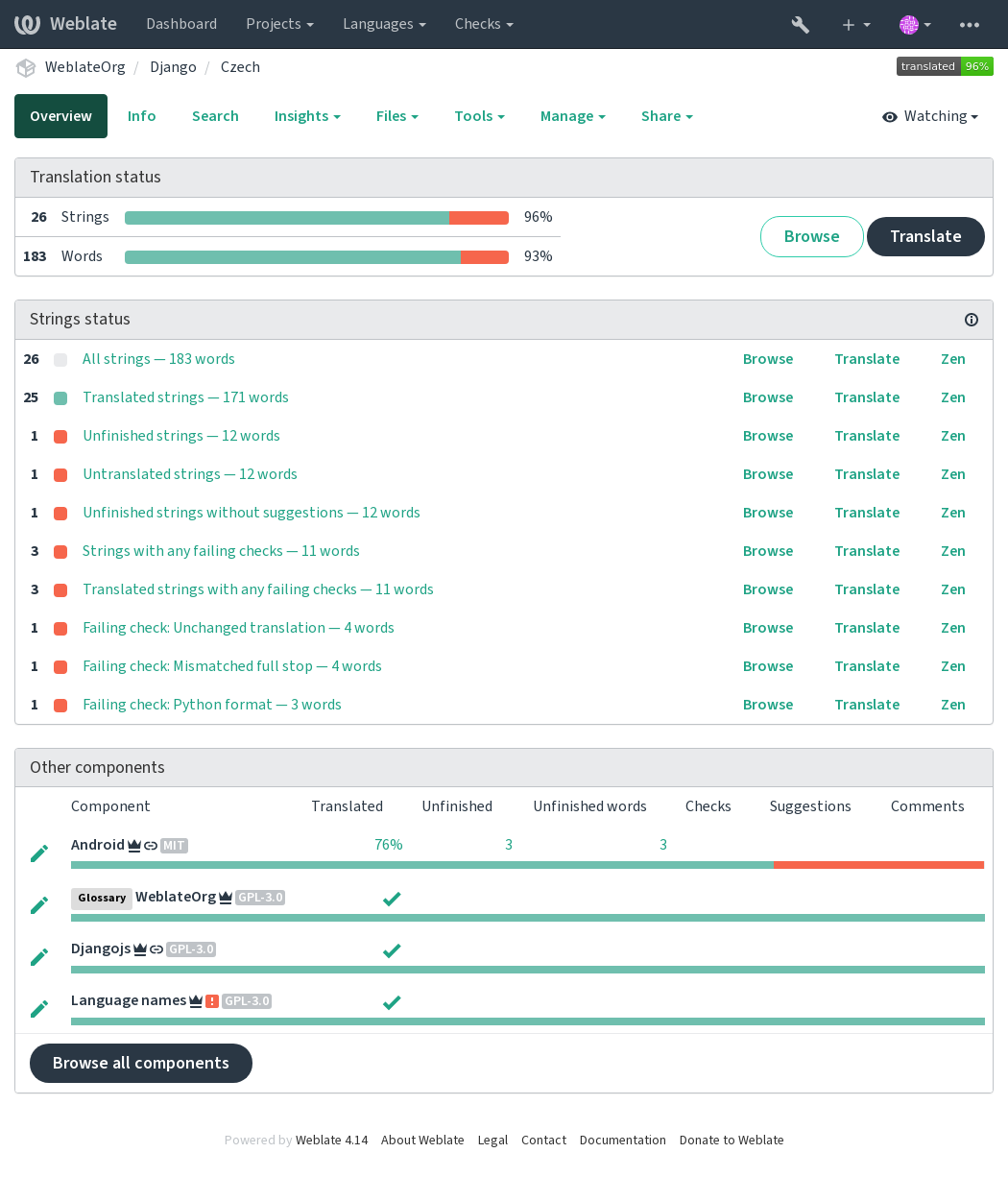Click the crown icon next to Android
The height and width of the screenshot is (1177, 1008).
coord(134,846)
